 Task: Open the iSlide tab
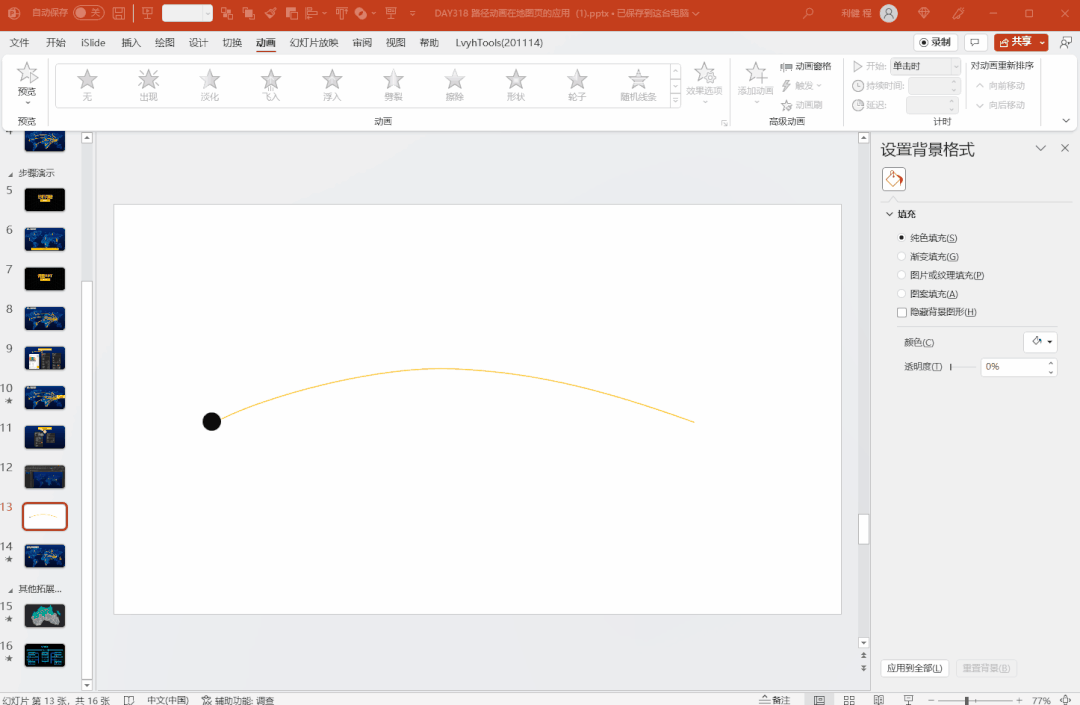93,43
